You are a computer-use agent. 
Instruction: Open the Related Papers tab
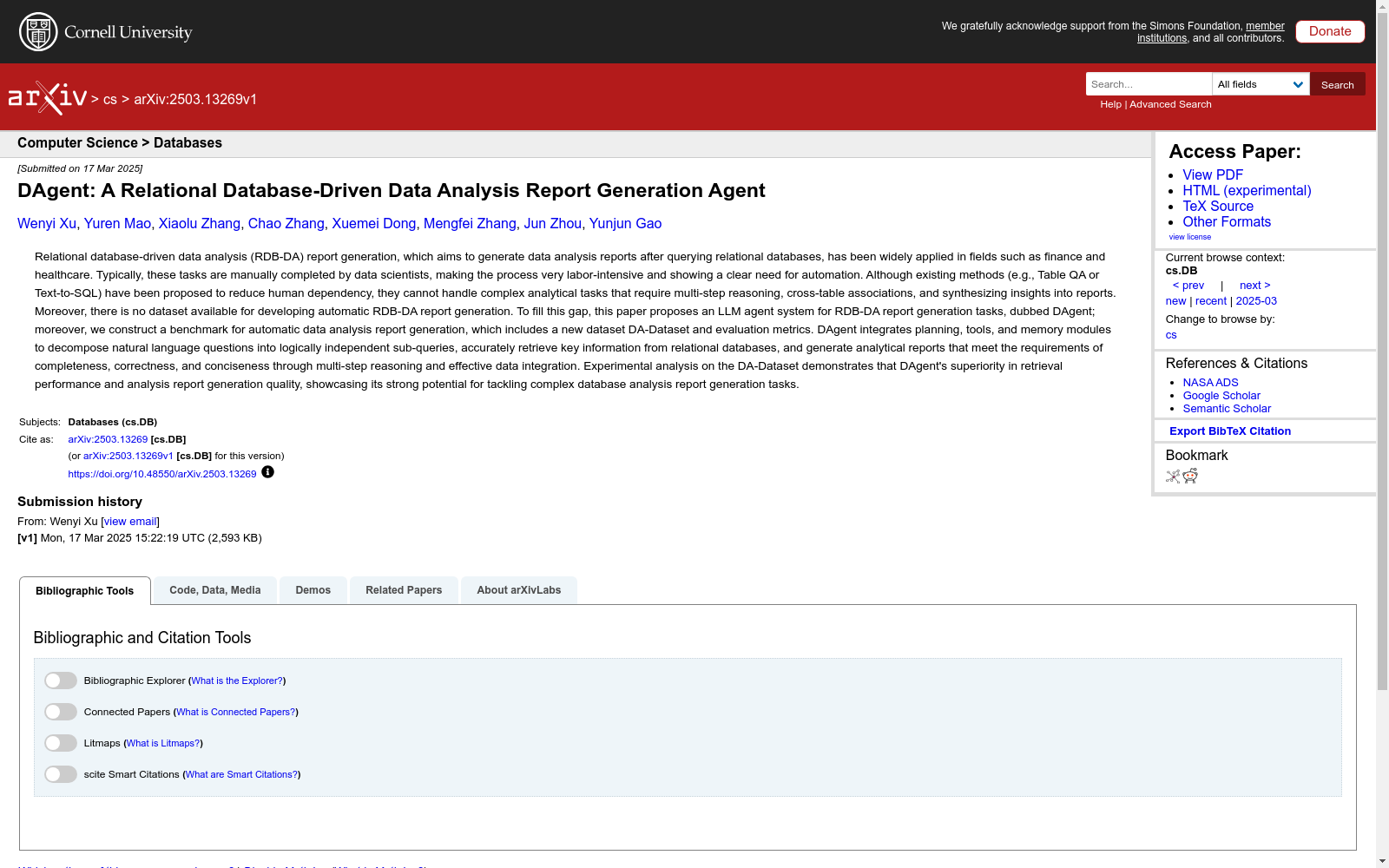pos(404,590)
